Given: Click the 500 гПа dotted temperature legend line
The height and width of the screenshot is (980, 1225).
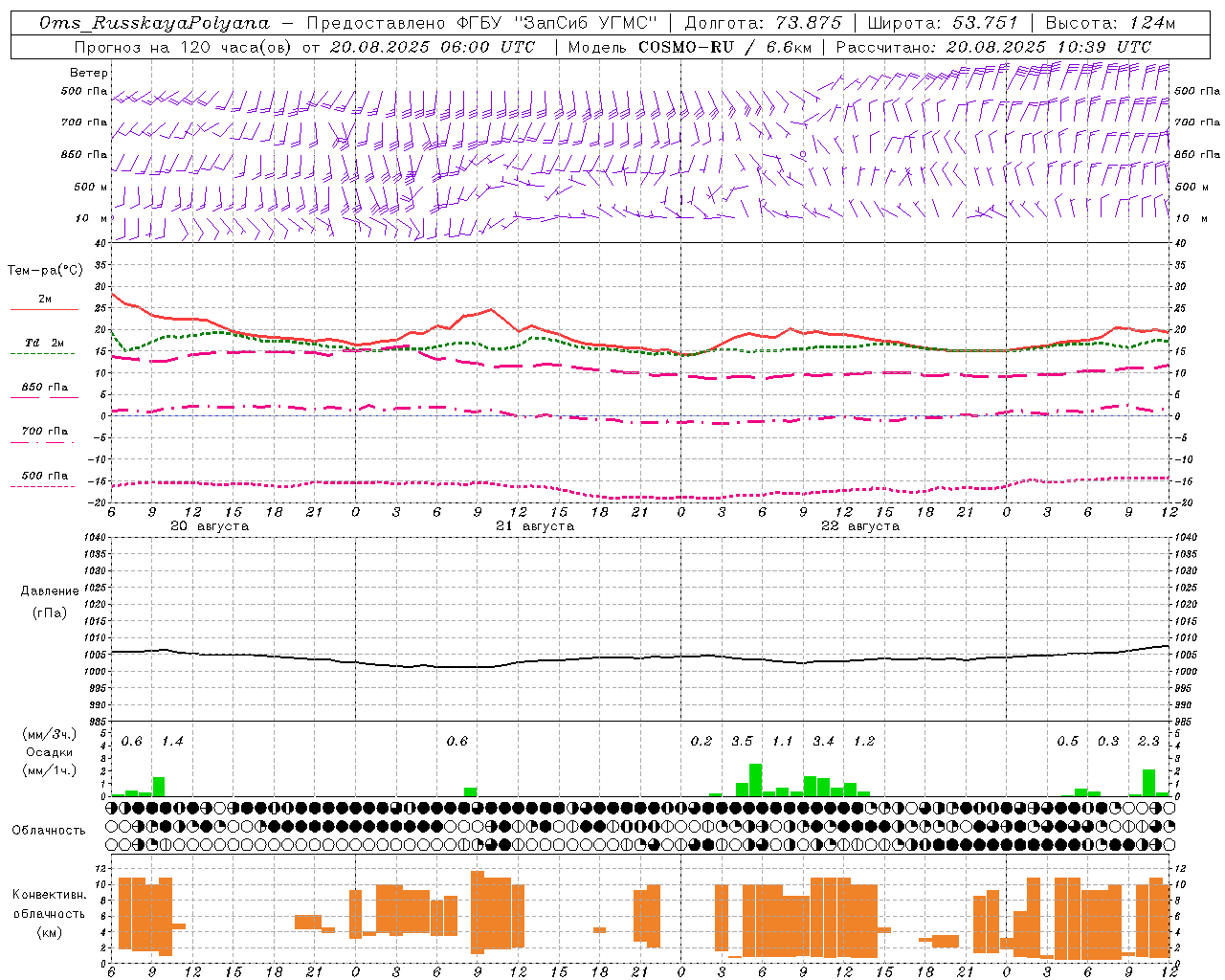Looking at the screenshot, I should tap(42, 485).
